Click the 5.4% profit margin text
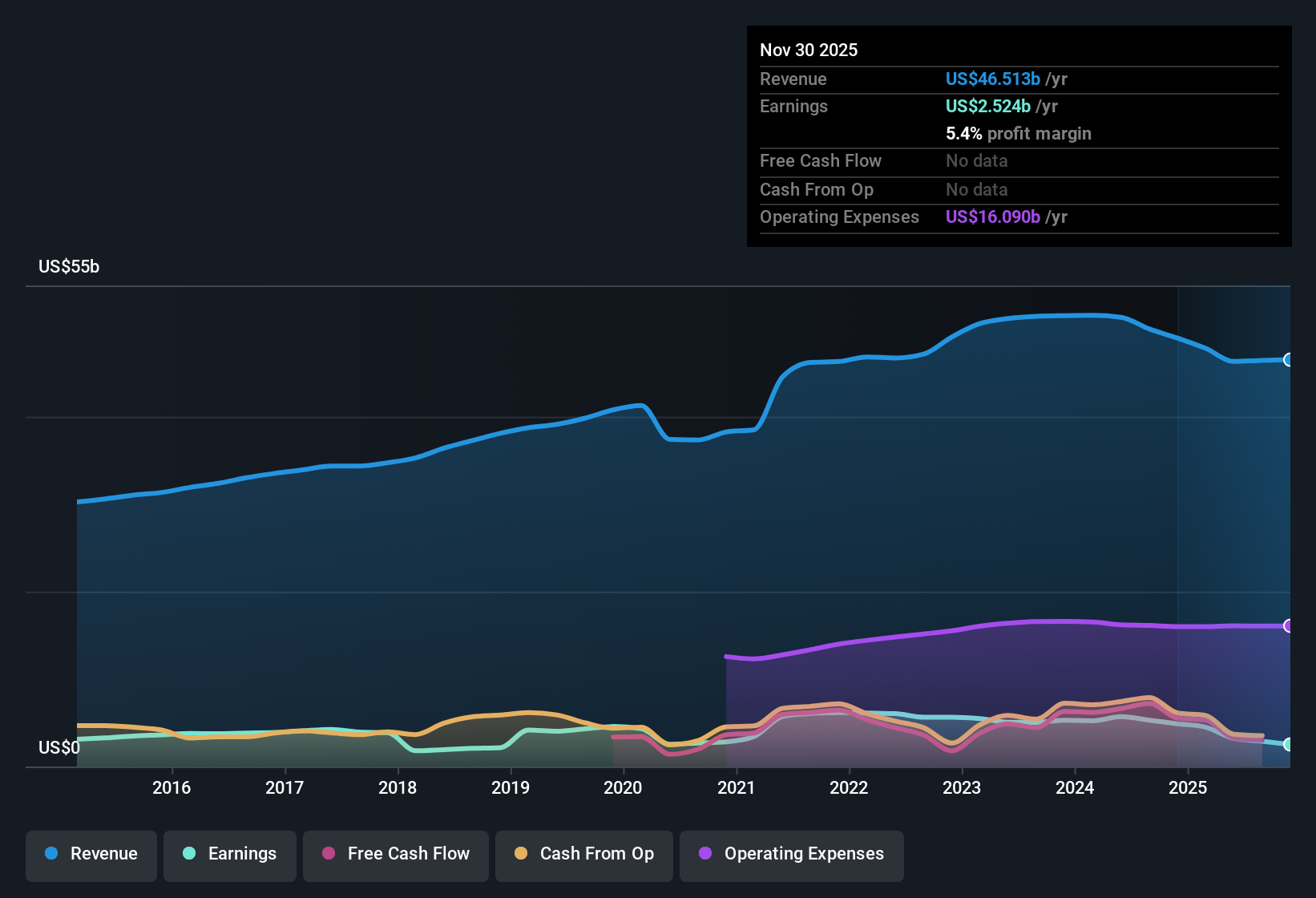Image resolution: width=1316 pixels, height=898 pixels. pyautogui.click(x=1018, y=133)
